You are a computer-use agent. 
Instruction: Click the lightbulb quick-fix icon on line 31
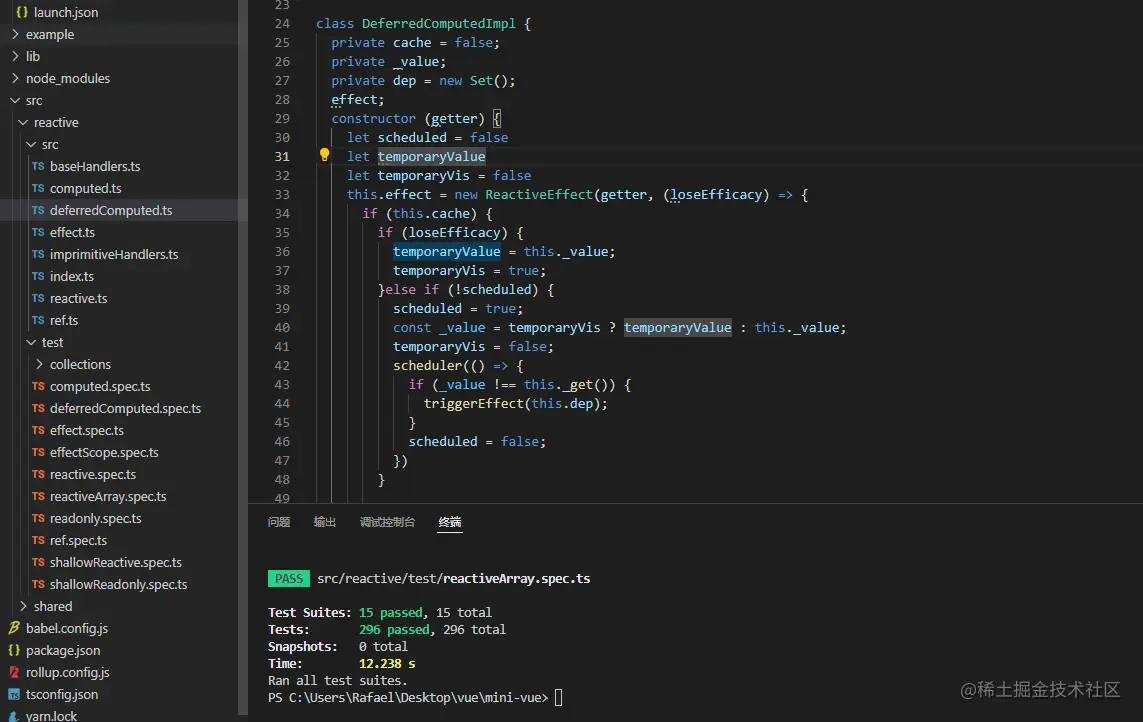click(x=324, y=155)
